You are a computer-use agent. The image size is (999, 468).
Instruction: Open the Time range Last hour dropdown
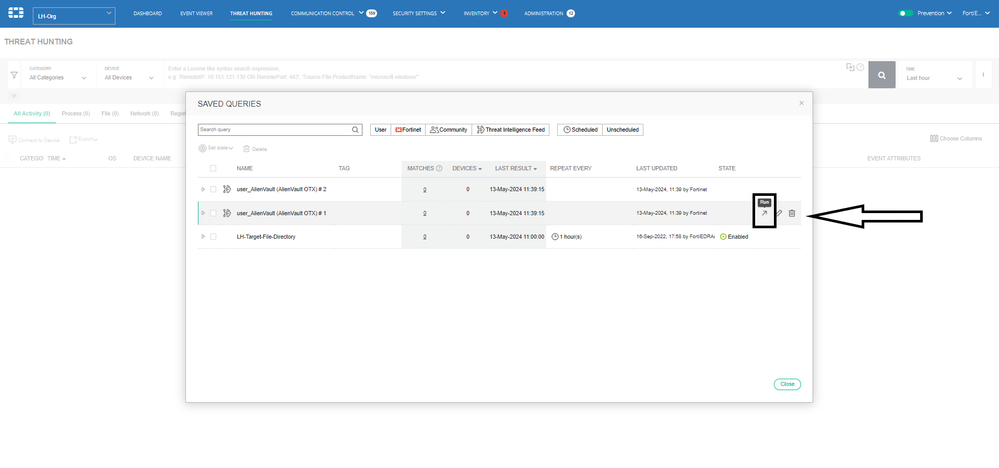[x=934, y=77]
